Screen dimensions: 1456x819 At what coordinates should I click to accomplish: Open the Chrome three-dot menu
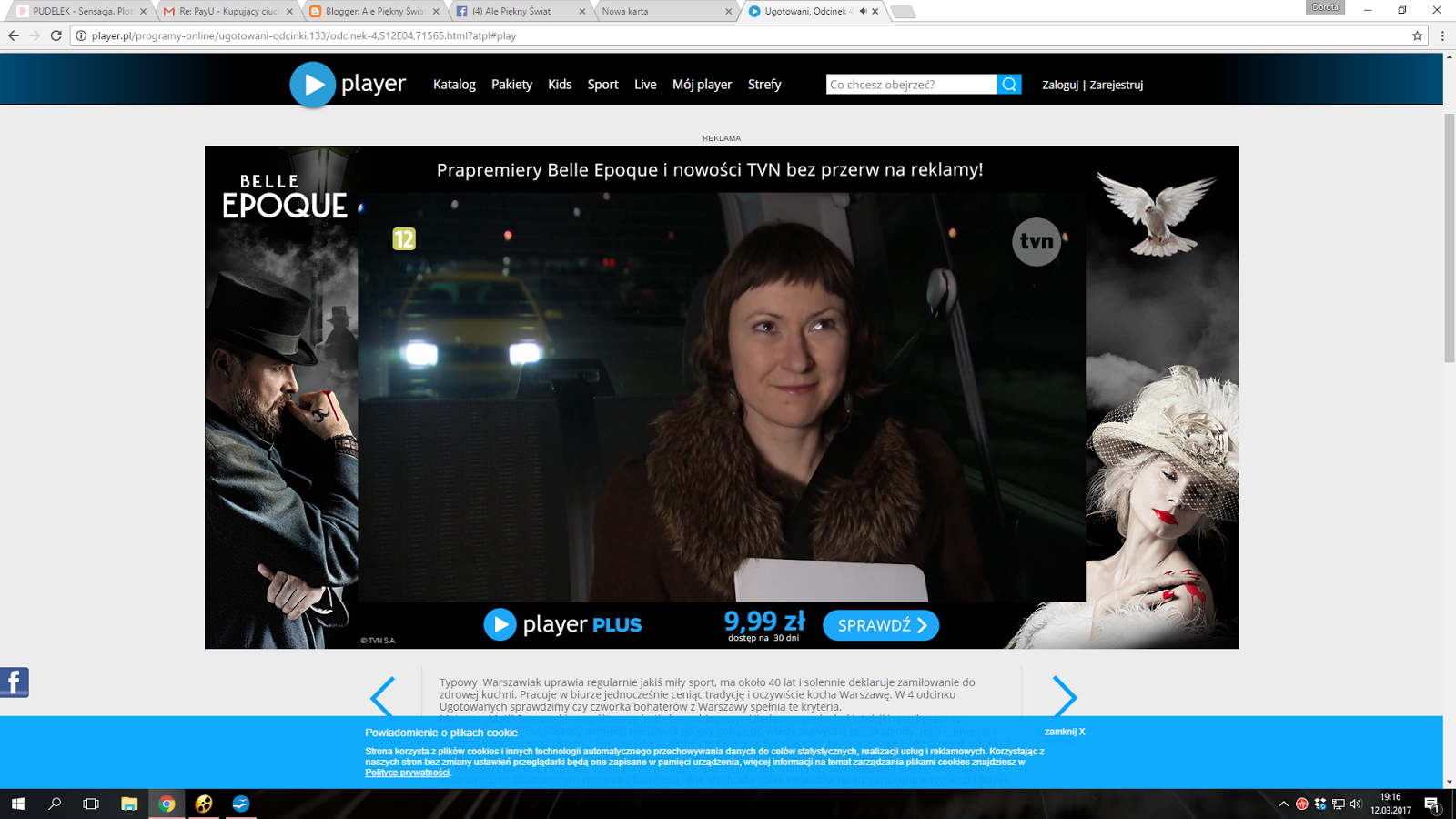[x=1442, y=35]
